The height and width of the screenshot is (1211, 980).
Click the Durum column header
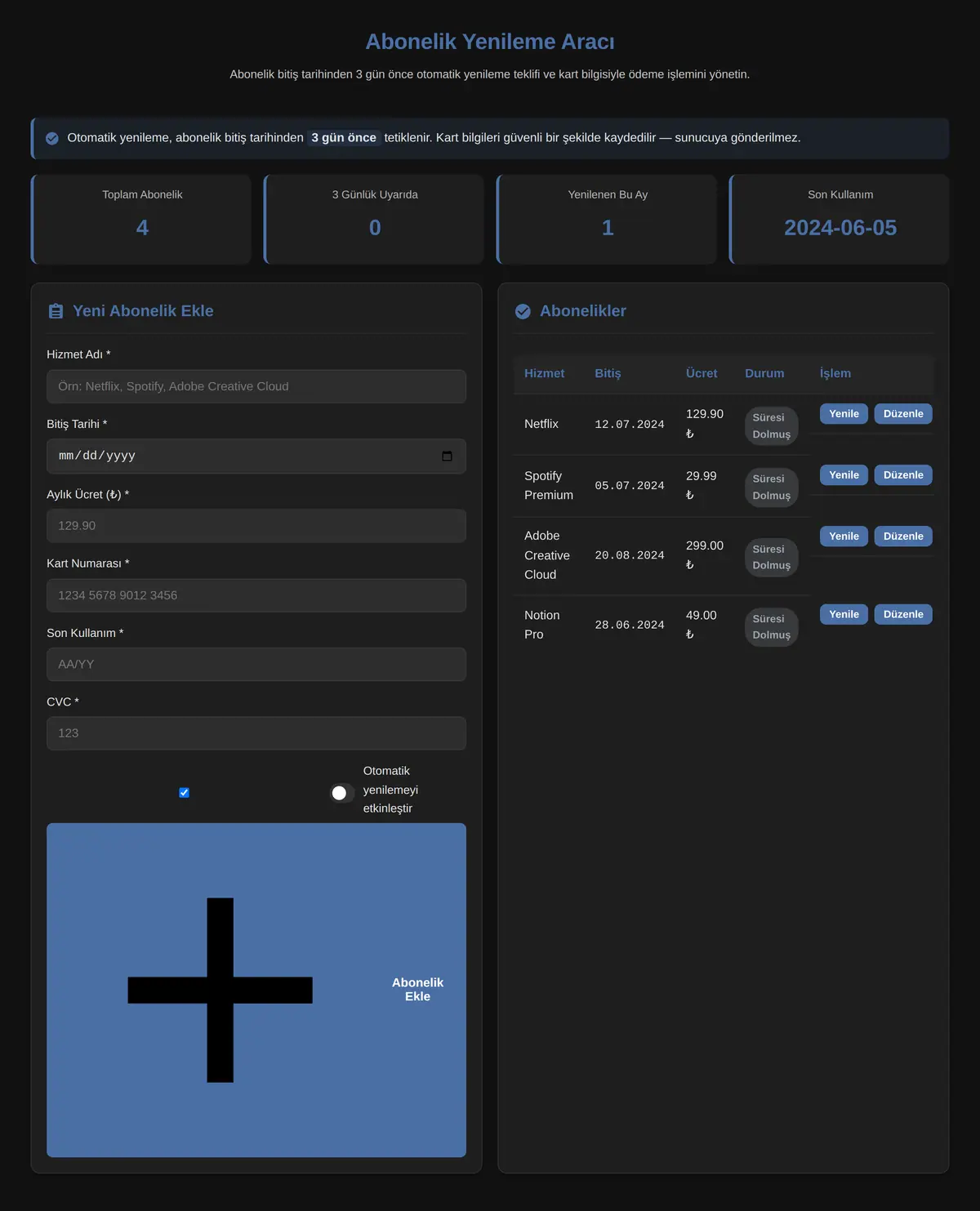point(764,373)
